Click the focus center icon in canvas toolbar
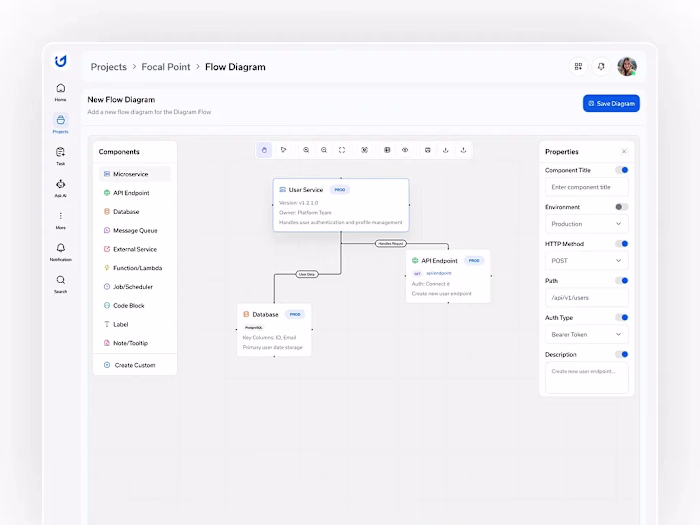 click(365, 150)
